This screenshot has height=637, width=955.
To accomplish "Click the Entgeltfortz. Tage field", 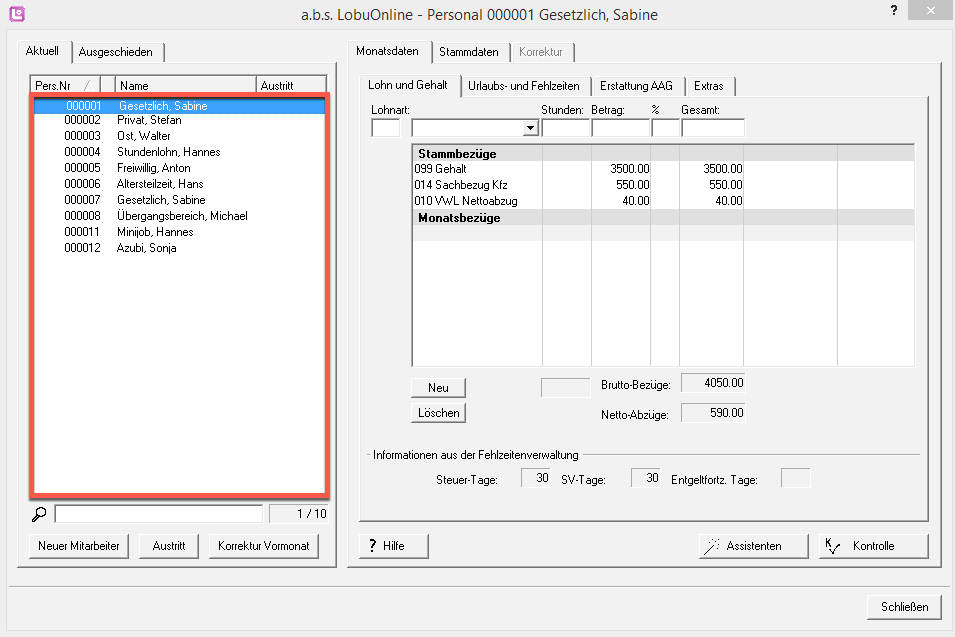I will [795, 478].
